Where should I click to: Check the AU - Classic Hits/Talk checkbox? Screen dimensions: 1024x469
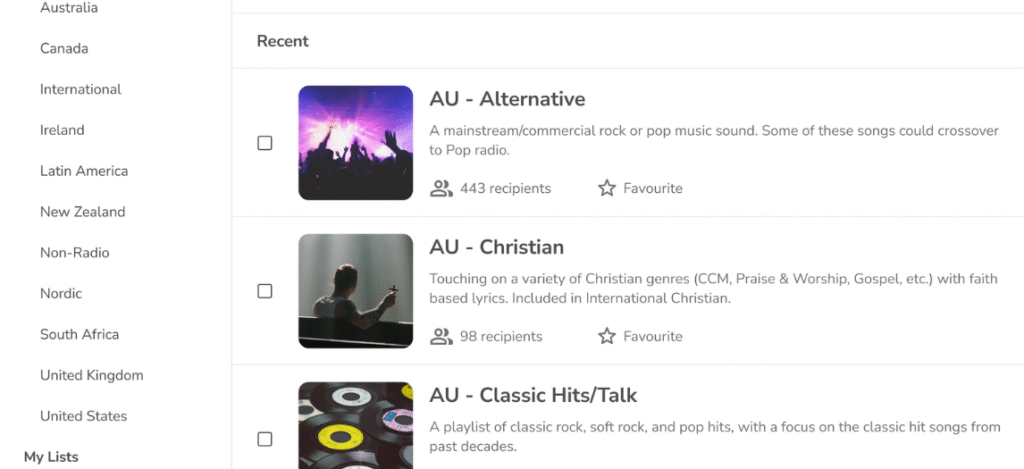[265, 439]
